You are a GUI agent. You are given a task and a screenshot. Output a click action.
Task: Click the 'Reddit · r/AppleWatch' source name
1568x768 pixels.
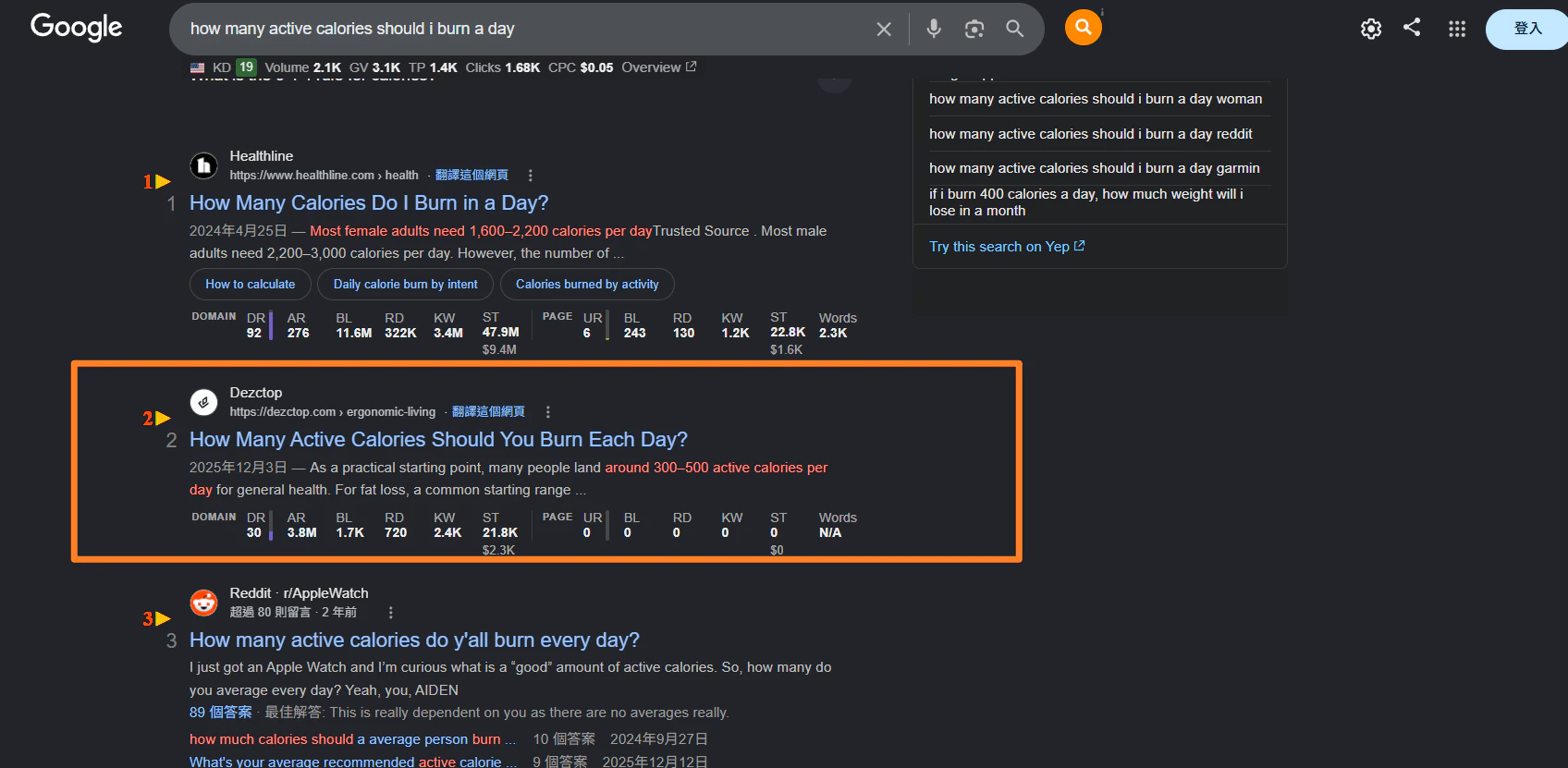tap(299, 593)
